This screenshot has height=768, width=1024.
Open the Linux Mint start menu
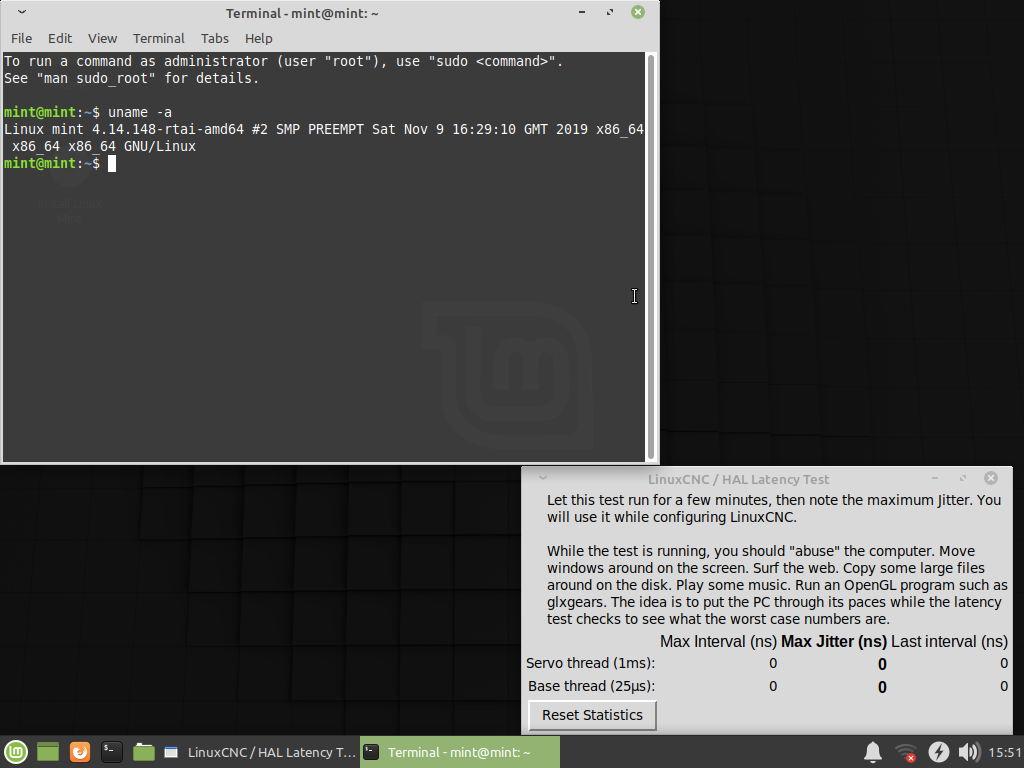click(x=16, y=752)
